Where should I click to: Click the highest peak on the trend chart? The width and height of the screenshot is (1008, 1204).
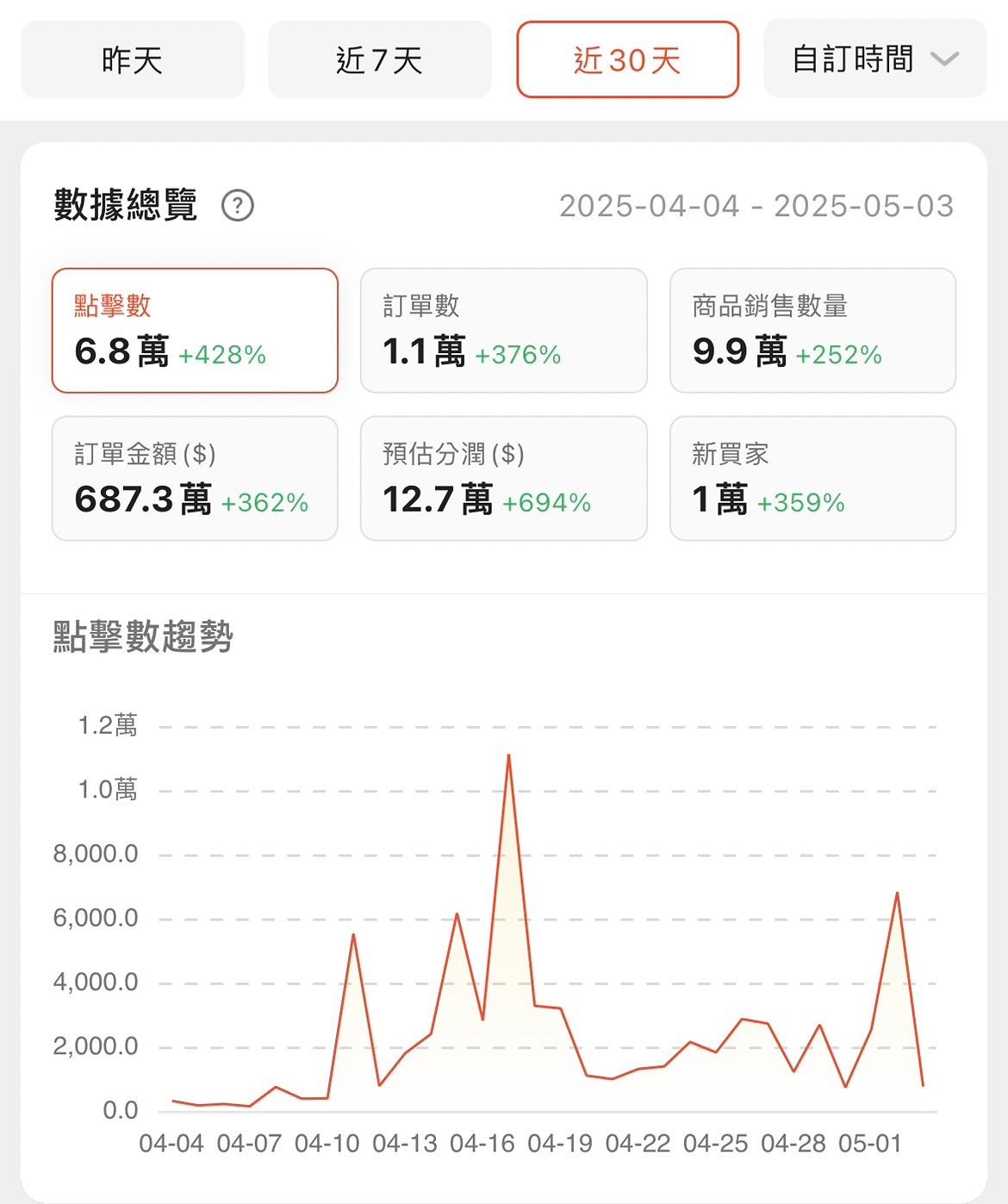(509, 756)
